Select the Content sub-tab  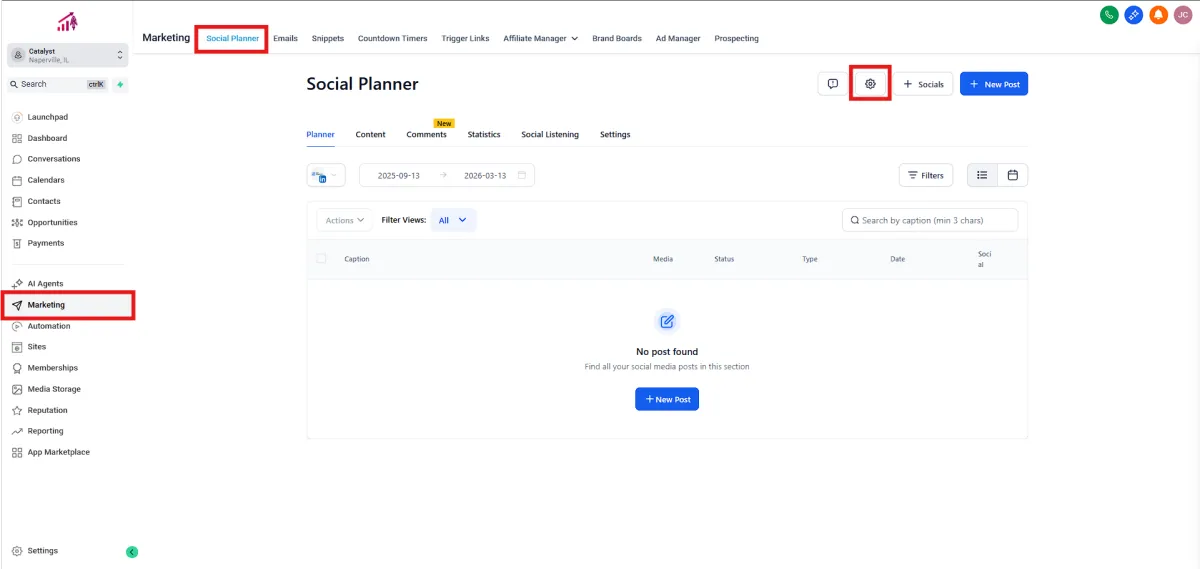[371, 134]
